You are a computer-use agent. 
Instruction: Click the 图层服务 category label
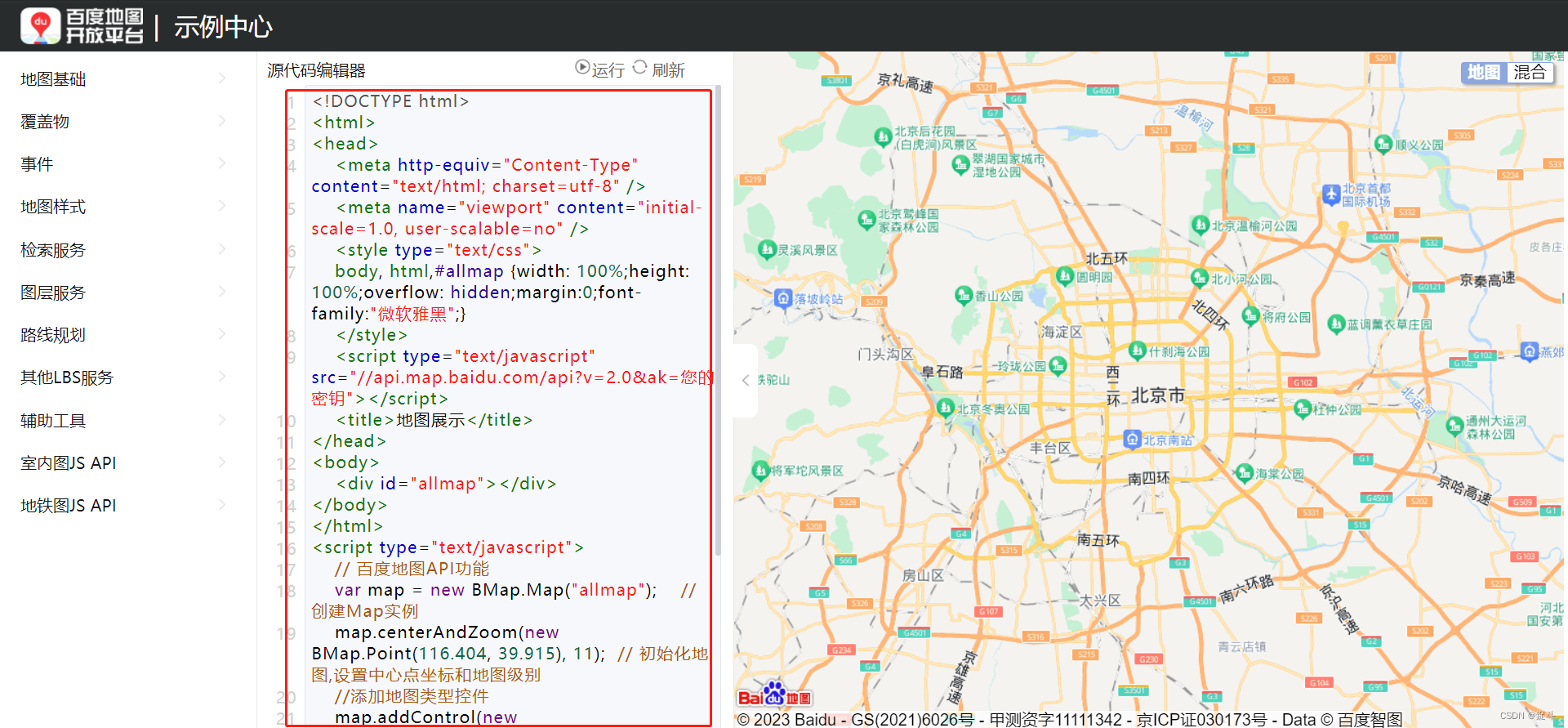[x=53, y=293]
